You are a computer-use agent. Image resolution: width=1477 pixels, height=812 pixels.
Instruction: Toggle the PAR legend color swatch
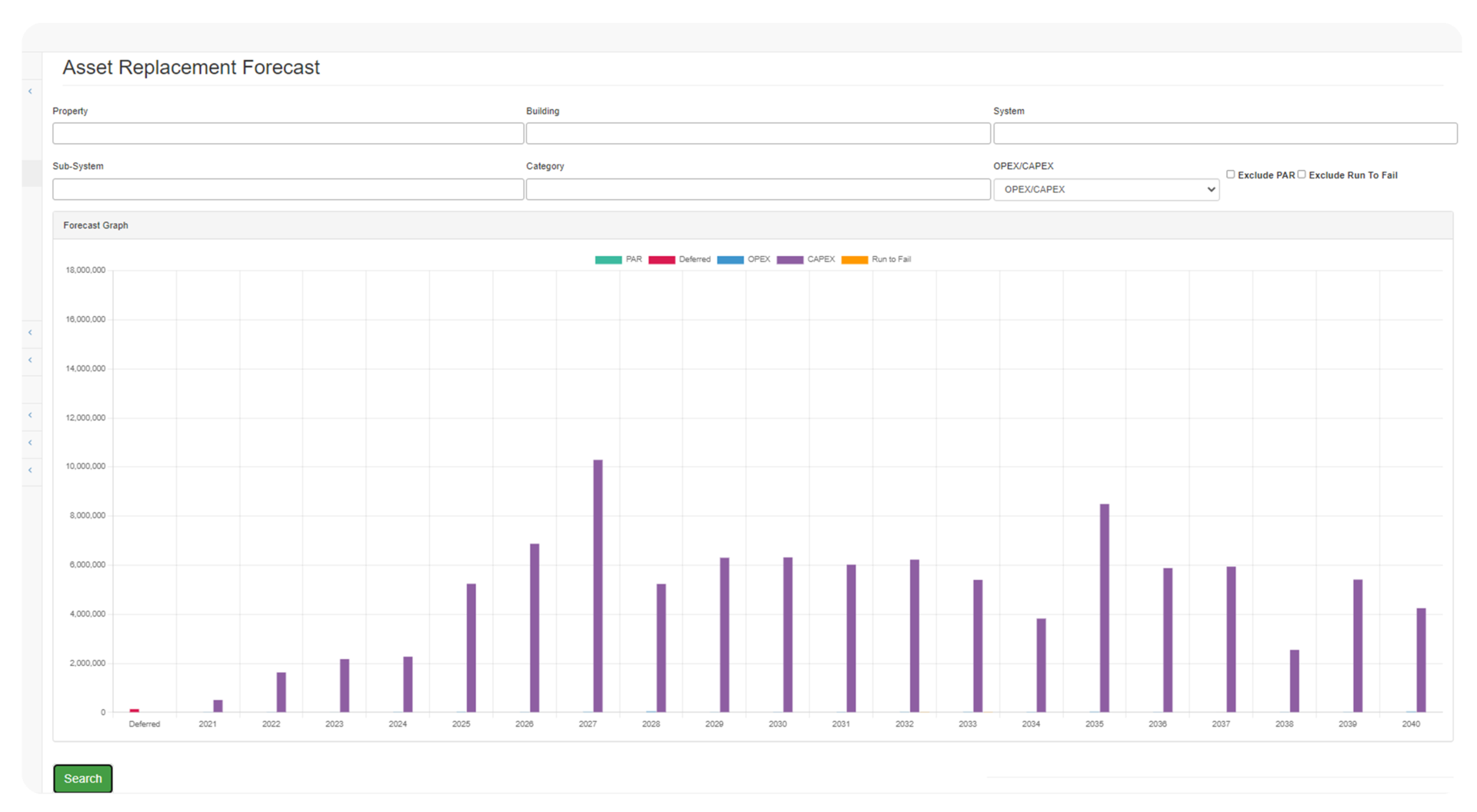[608, 260]
